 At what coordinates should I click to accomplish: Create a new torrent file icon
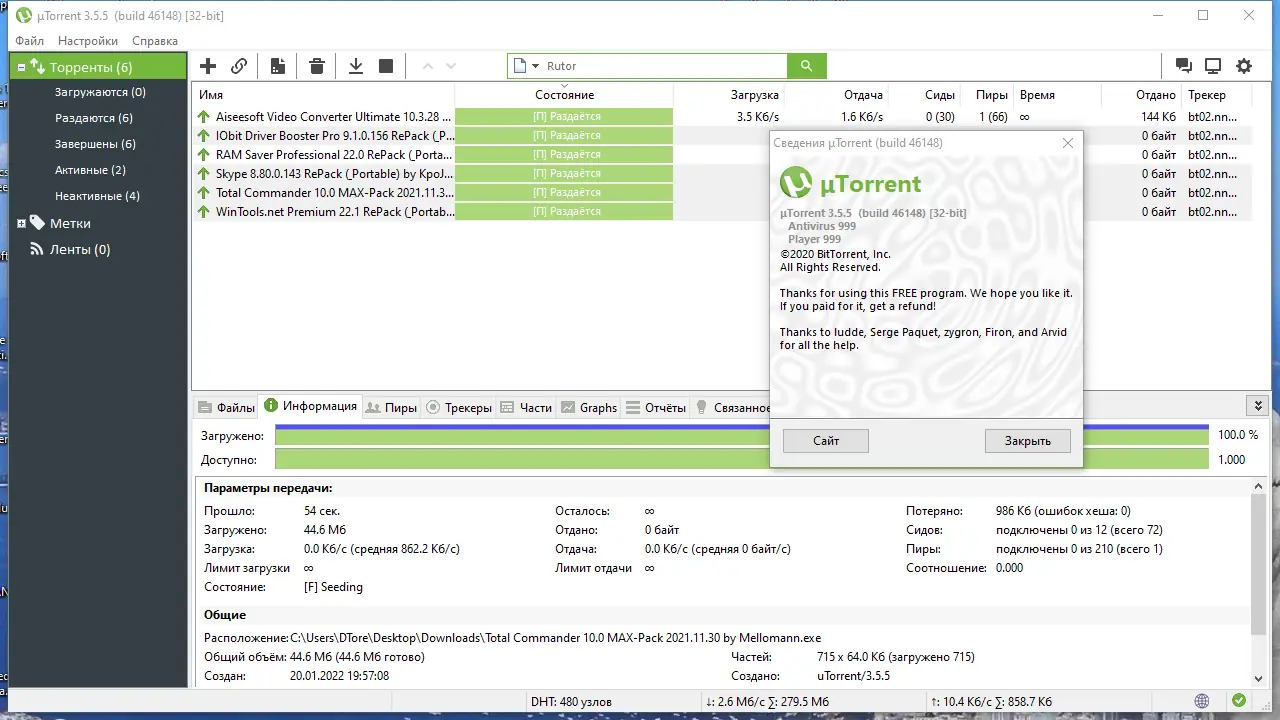point(277,65)
